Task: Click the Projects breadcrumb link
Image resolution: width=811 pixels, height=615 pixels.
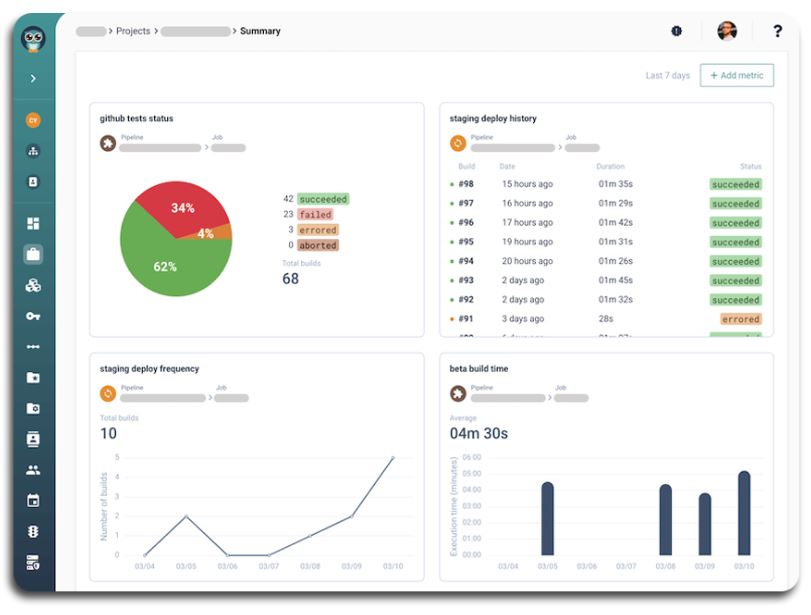Action: pos(133,31)
